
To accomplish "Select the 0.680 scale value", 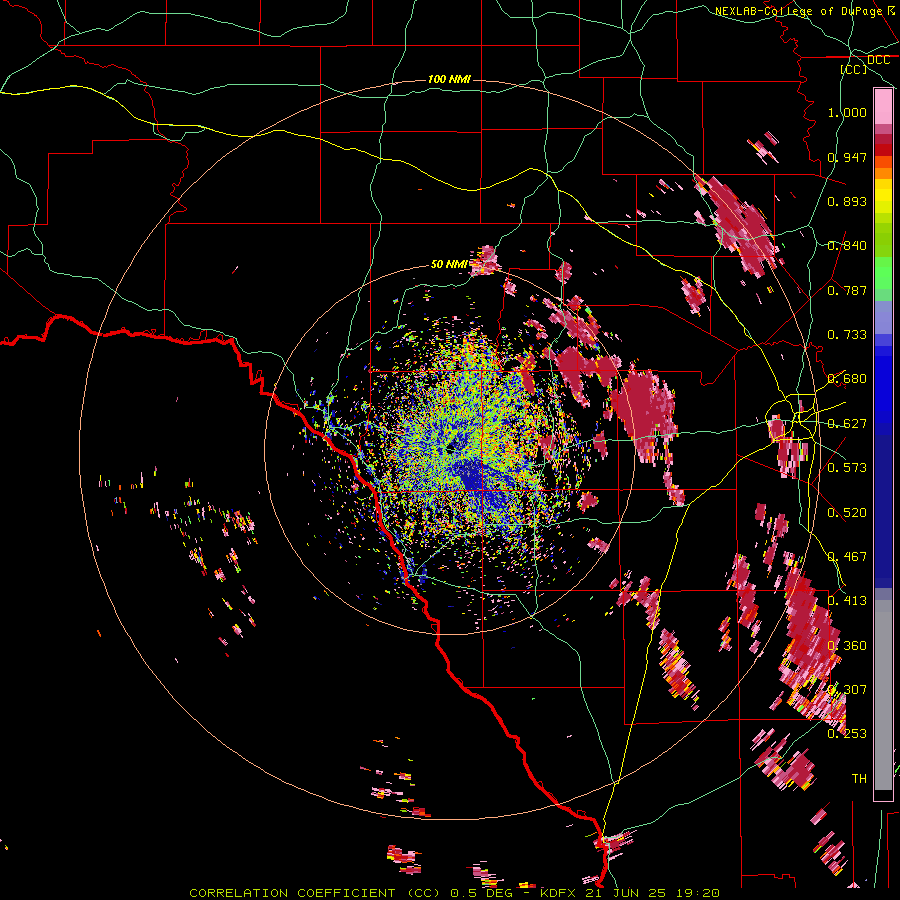I will (847, 379).
